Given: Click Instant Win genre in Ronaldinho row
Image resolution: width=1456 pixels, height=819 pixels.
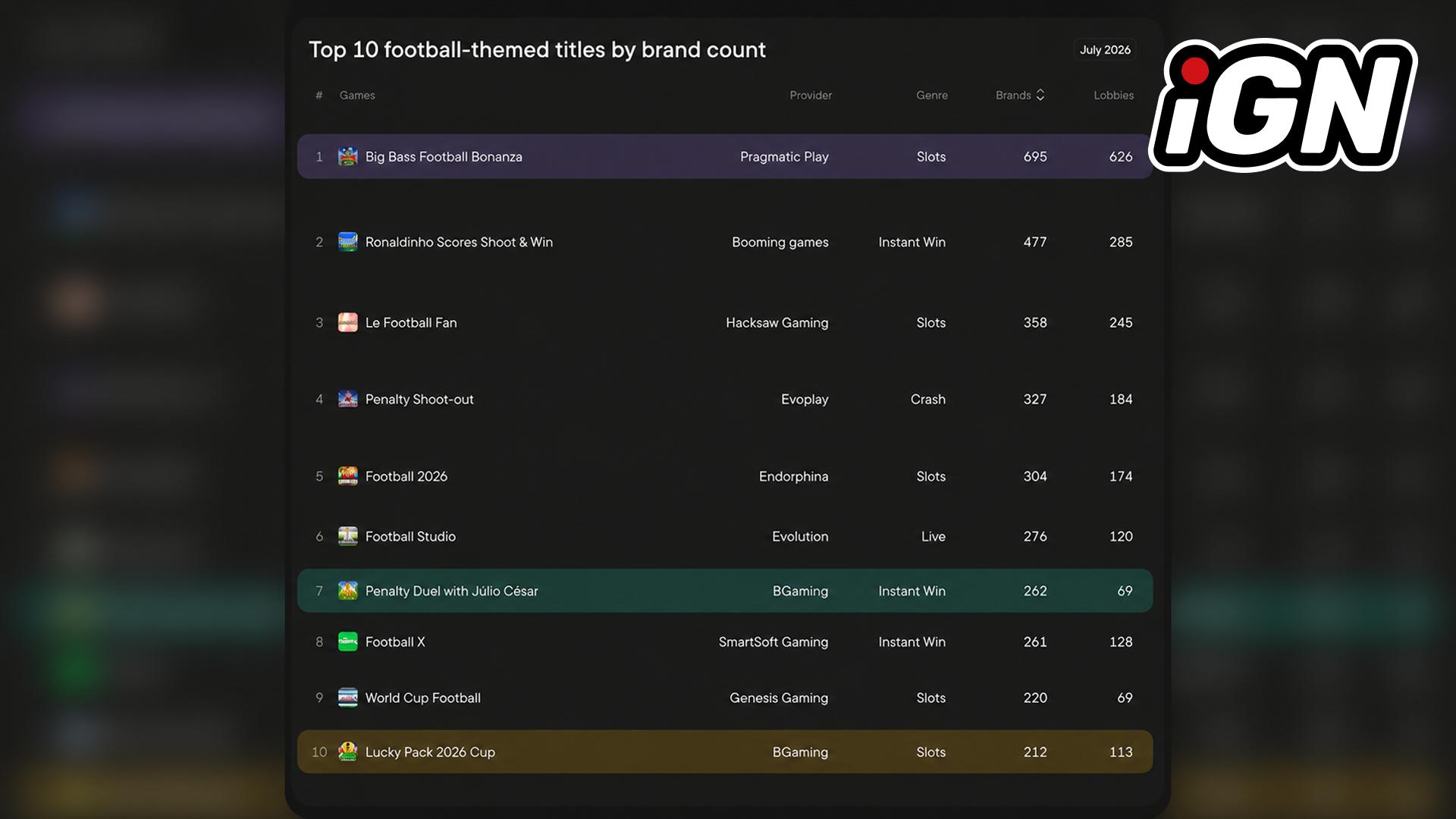Looking at the screenshot, I should tap(912, 242).
